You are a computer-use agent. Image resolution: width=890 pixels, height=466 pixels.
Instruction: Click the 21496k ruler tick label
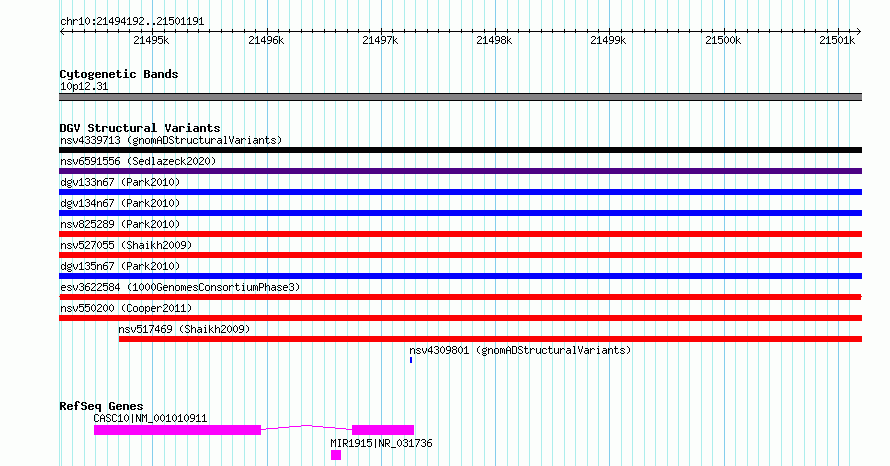click(x=266, y=40)
